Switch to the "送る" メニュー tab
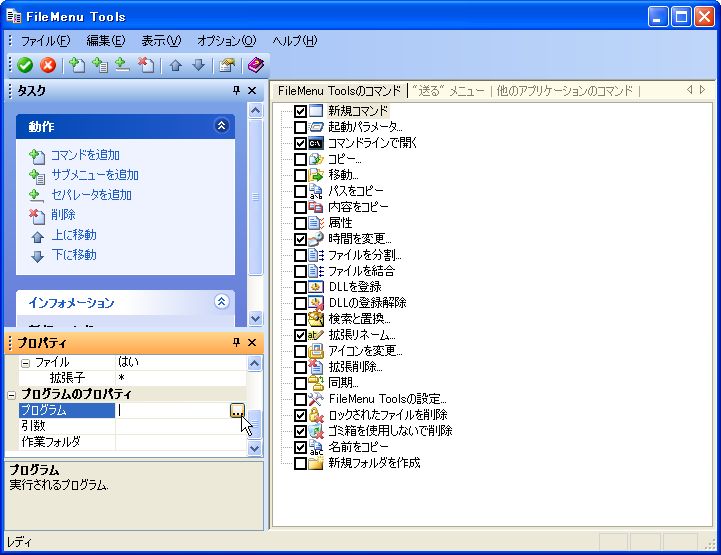The image size is (721, 555). coord(448,91)
